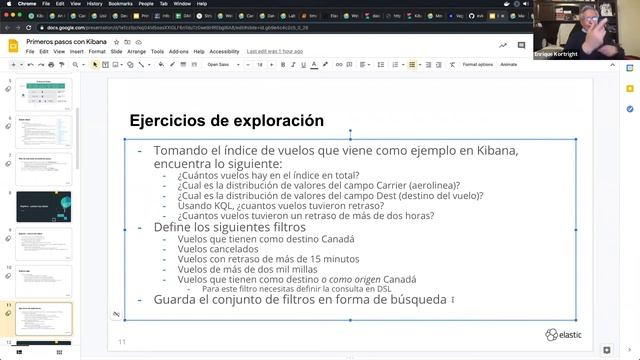The image size is (640, 360).
Task: Click the Animate button
Action: [x=509, y=64]
